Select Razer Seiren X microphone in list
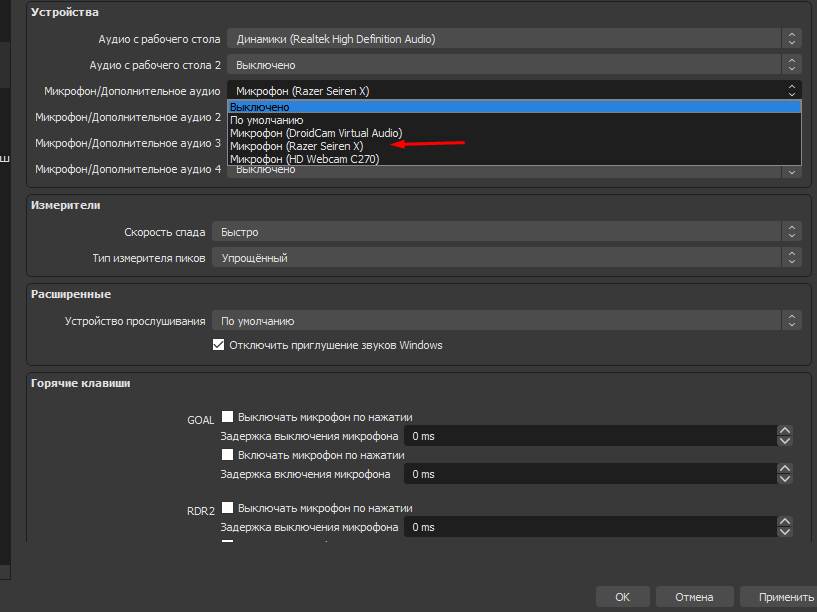The width and height of the screenshot is (817, 612). tap(296, 146)
